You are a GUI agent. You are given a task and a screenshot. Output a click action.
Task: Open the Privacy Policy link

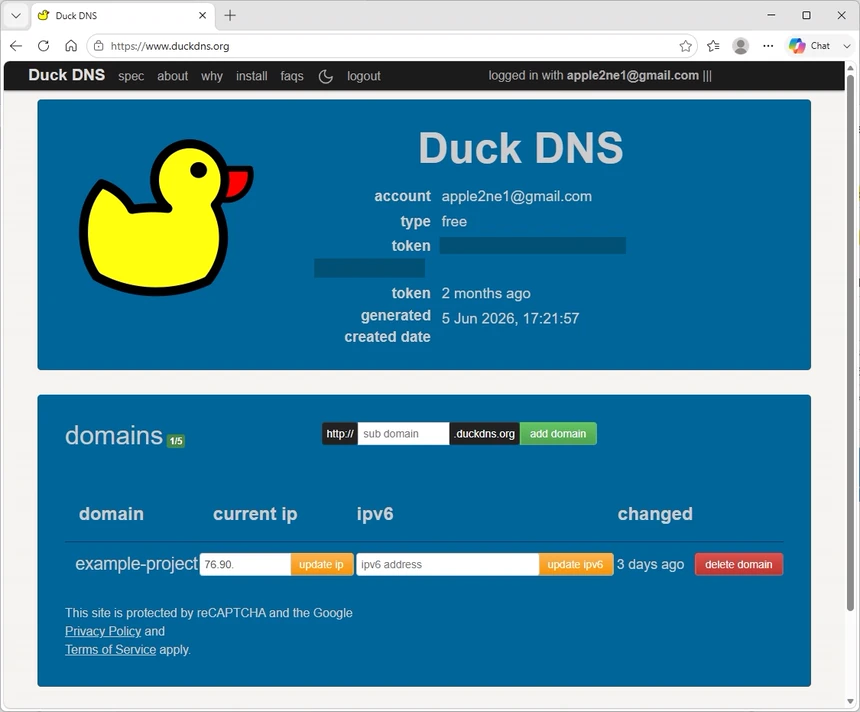pyautogui.click(x=103, y=631)
